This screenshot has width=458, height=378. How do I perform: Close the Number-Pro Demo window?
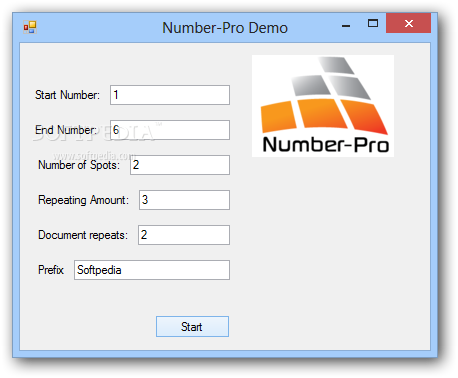[x=408, y=23]
